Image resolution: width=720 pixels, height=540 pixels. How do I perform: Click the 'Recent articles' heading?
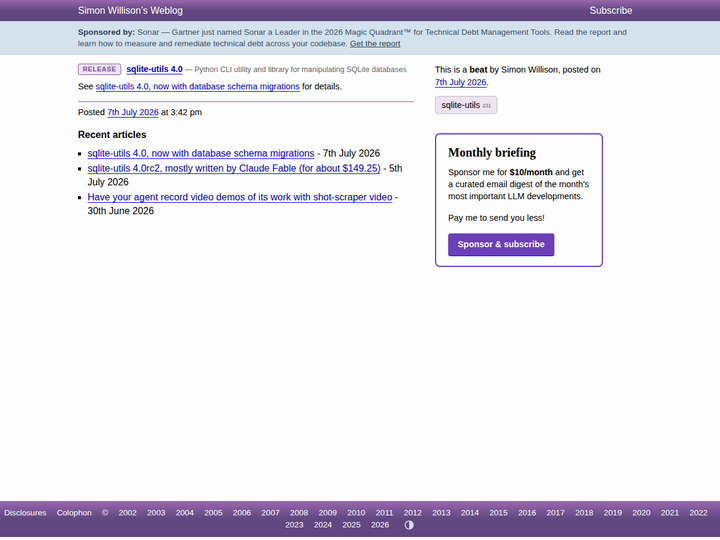pyautogui.click(x=112, y=135)
